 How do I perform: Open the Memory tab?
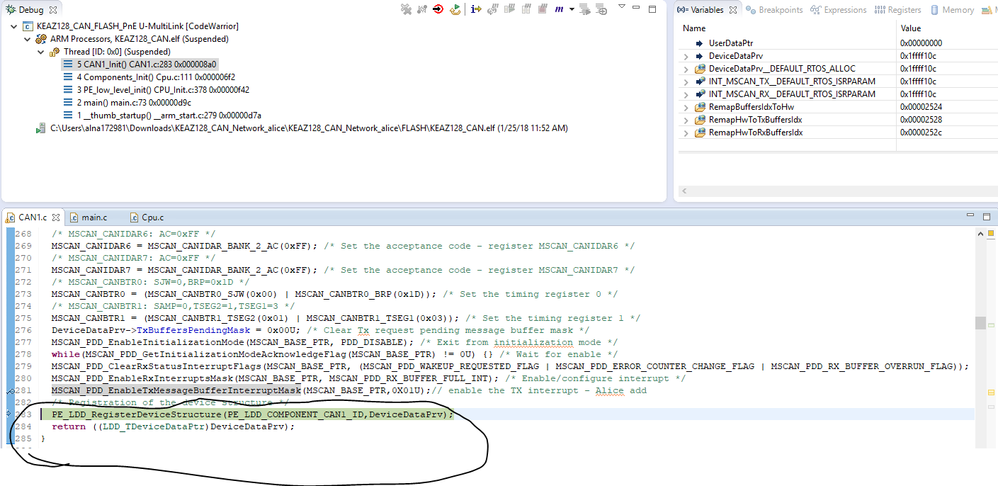point(952,10)
